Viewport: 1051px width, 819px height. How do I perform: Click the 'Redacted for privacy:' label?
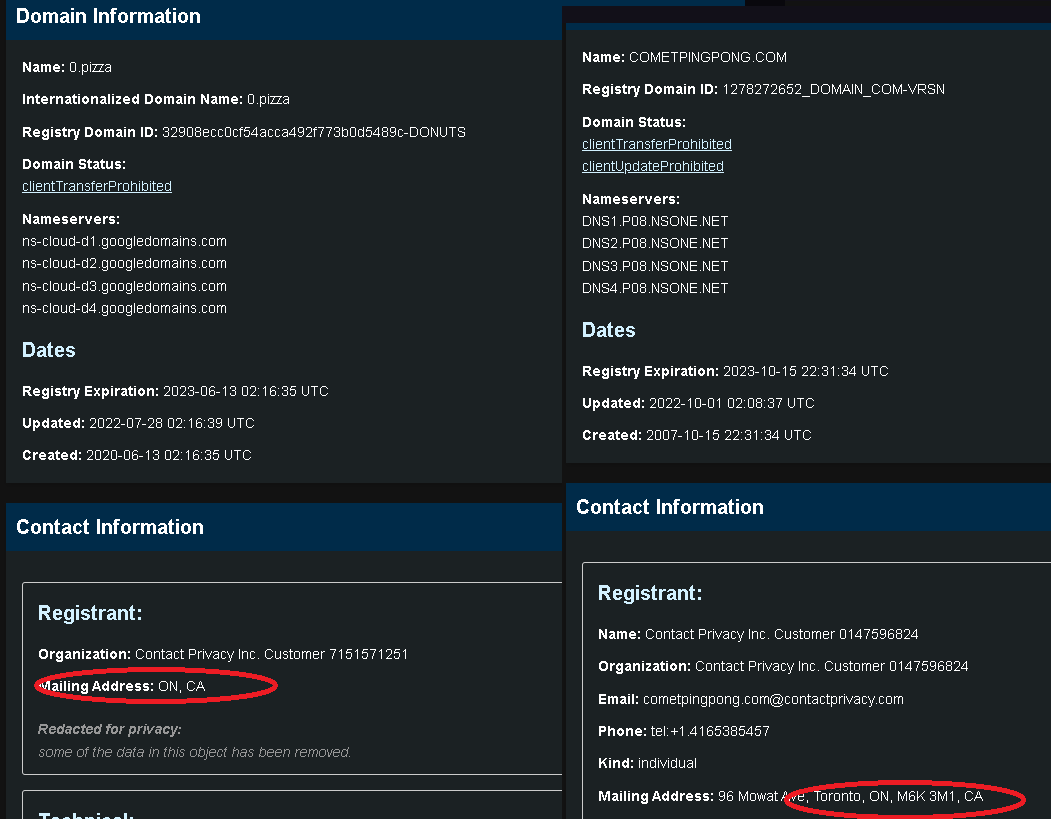[109, 729]
